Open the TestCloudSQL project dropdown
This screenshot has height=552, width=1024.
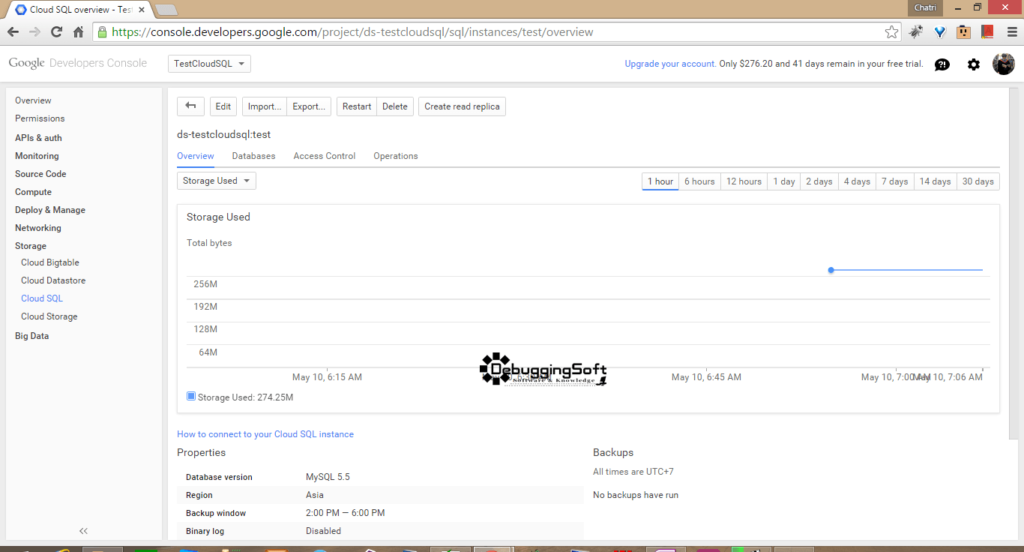[x=209, y=63]
